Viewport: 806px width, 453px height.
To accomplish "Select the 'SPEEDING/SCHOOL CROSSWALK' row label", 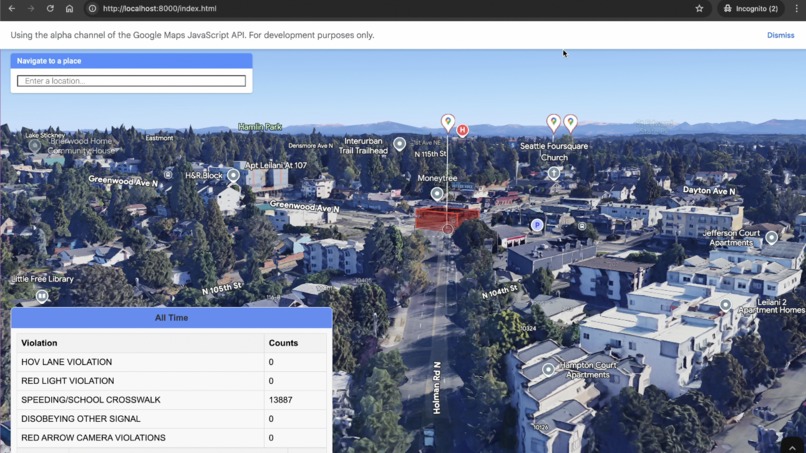I will (x=90, y=400).
